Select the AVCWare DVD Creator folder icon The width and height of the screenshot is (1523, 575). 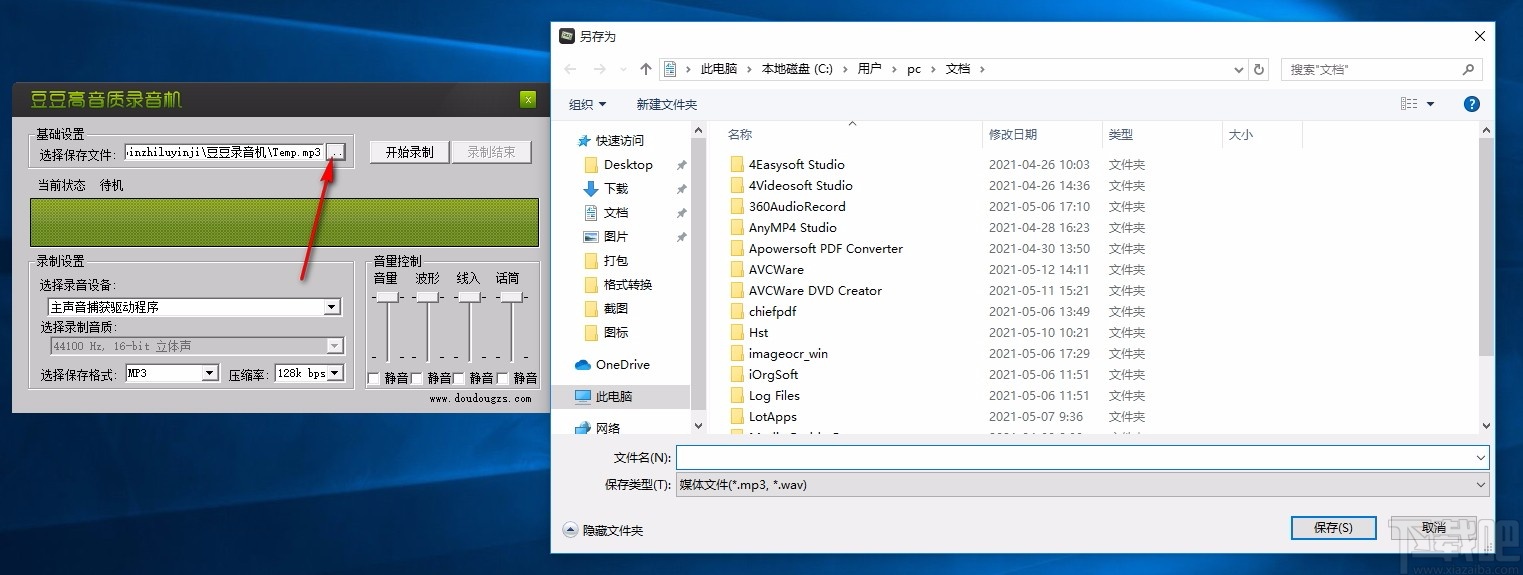(737, 290)
